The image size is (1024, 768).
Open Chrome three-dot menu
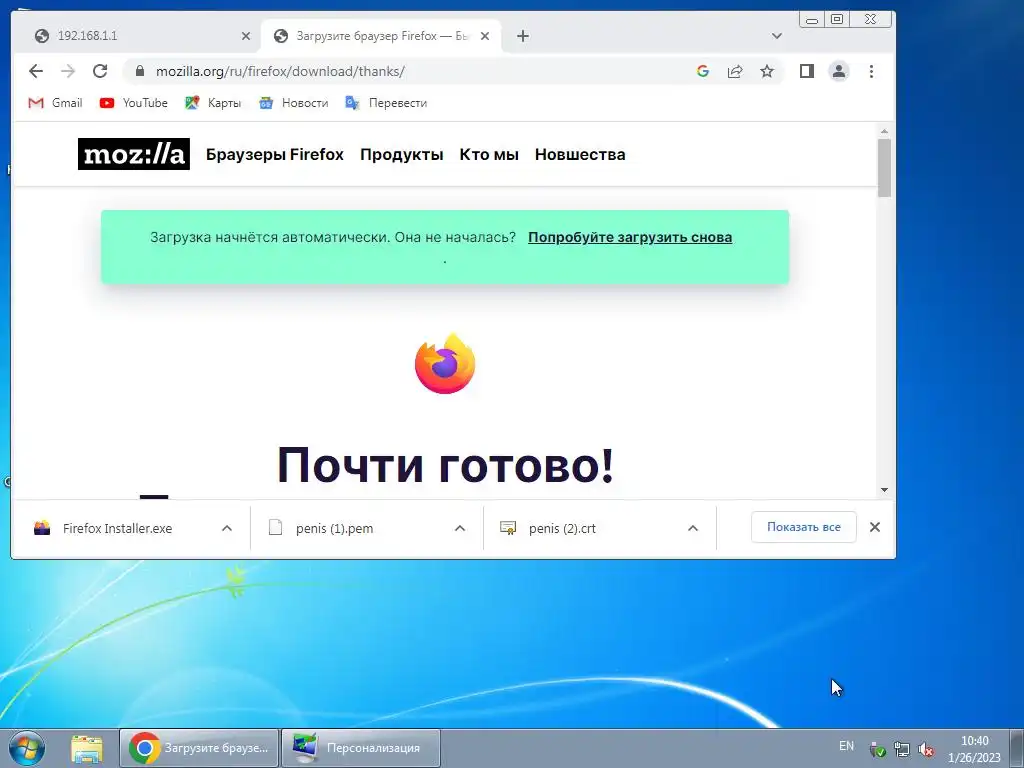click(871, 71)
